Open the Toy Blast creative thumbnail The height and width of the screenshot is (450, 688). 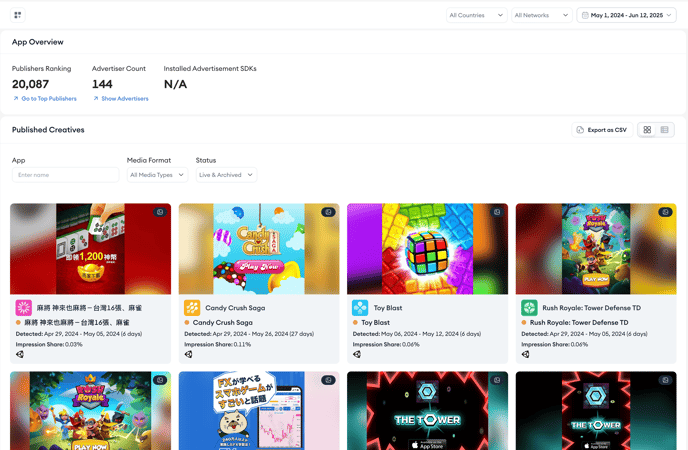pyautogui.click(x=427, y=249)
